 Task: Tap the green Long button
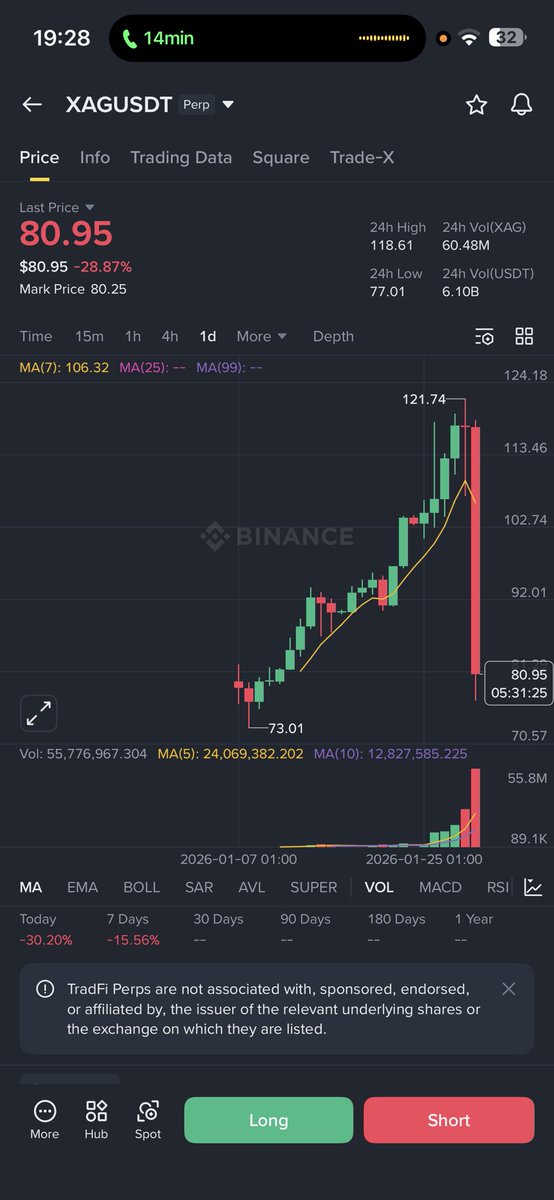tap(268, 1120)
